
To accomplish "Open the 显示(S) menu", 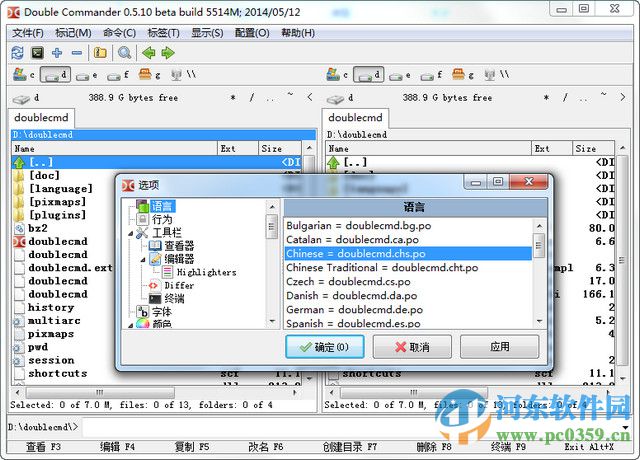I will pyautogui.click(x=207, y=33).
